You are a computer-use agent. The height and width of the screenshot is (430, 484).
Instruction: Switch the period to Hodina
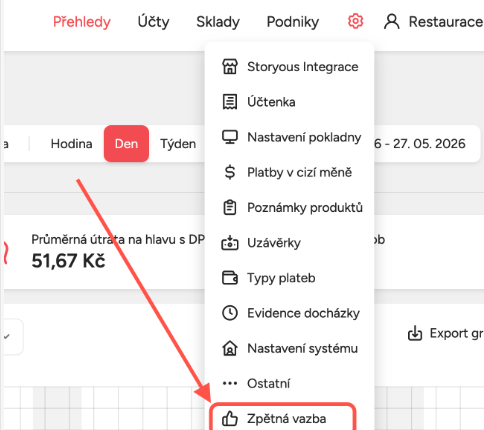[x=71, y=144]
